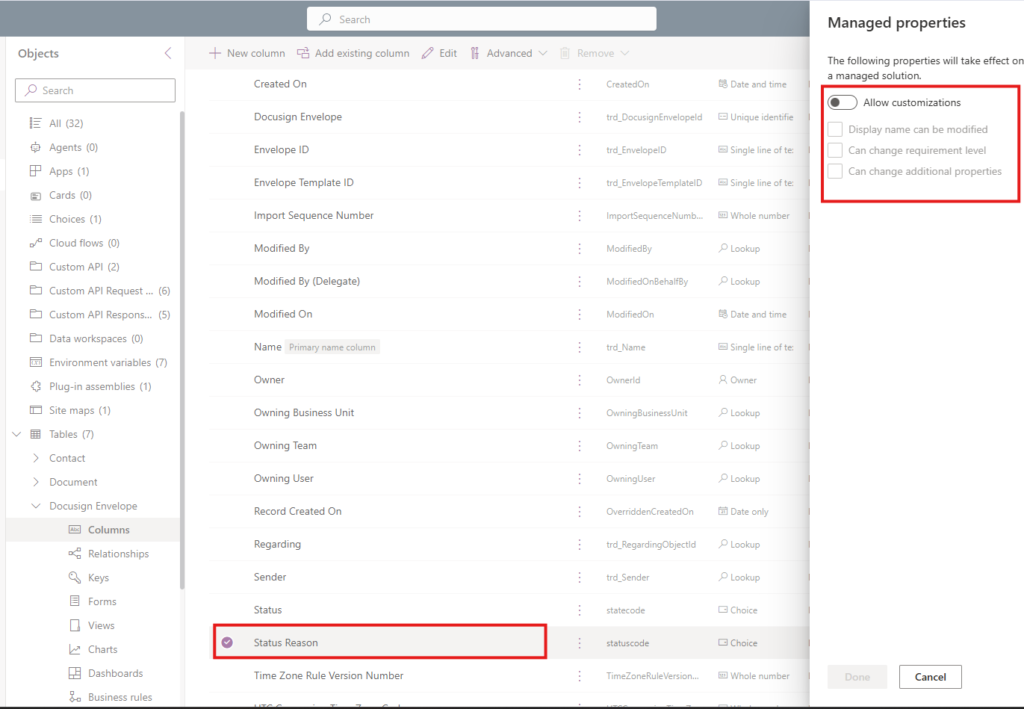The height and width of the screenshot is (709, 1024).
Task: Expand the Contact table node
Action: pos(36,458)
